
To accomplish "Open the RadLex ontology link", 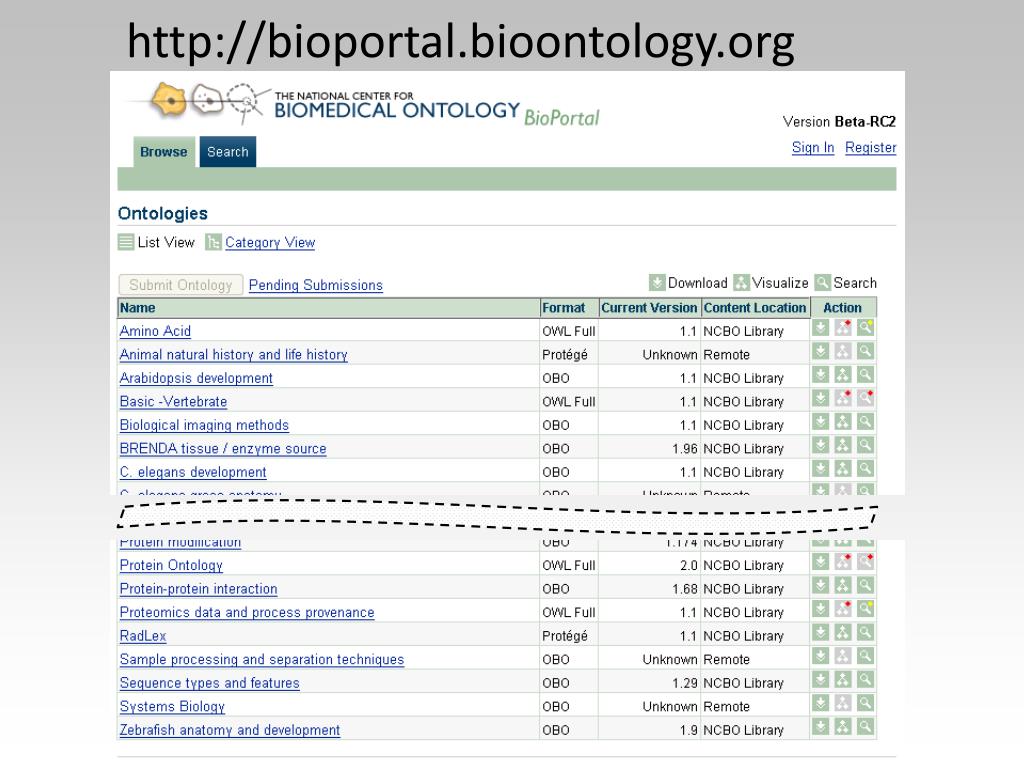I will 143,636.
